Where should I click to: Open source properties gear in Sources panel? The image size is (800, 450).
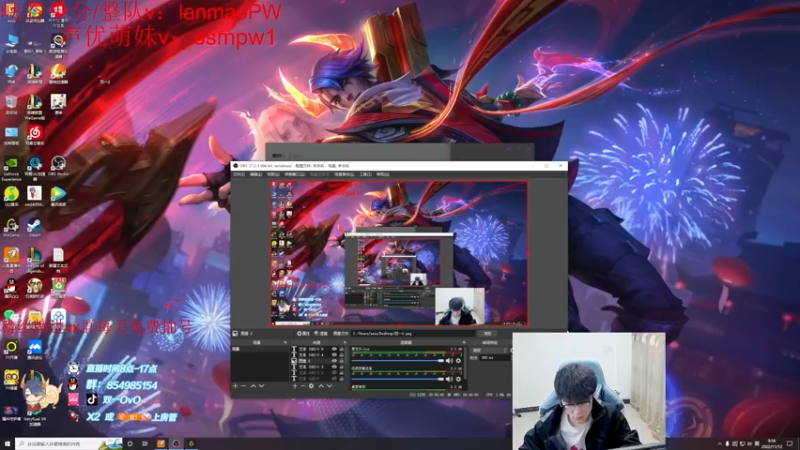point(311,386)
